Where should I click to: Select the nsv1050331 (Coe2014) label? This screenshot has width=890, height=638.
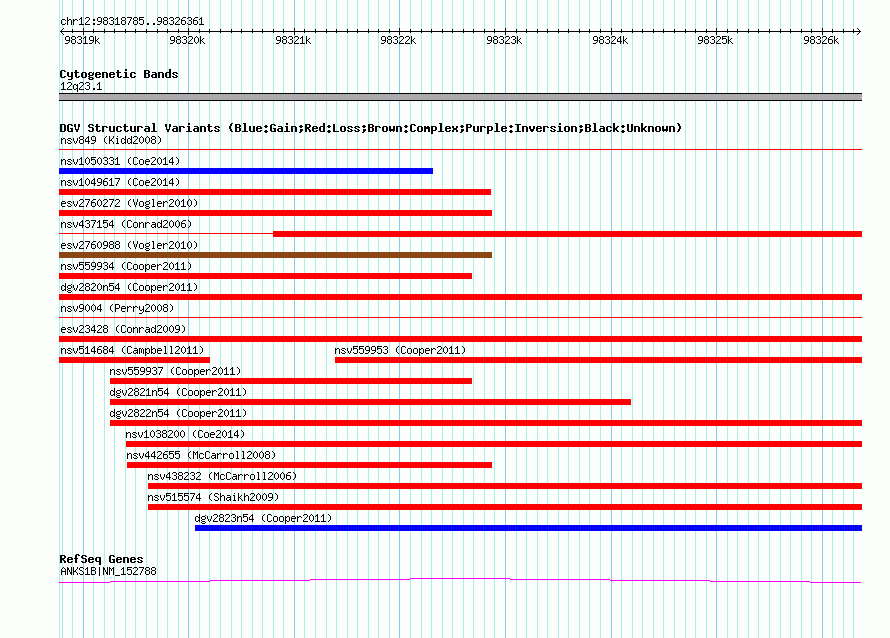[x=120, y=161]
